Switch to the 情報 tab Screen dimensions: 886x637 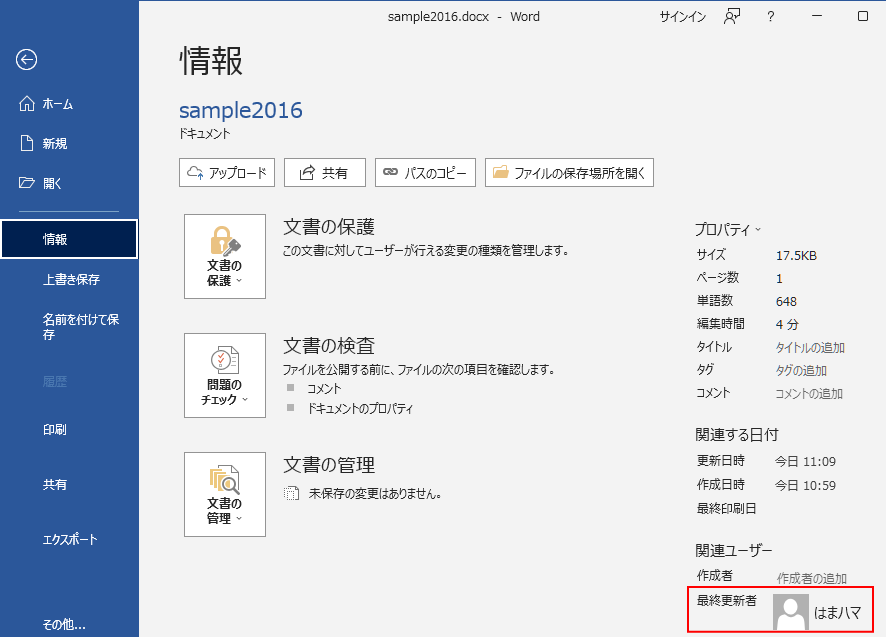pos(55,238)
